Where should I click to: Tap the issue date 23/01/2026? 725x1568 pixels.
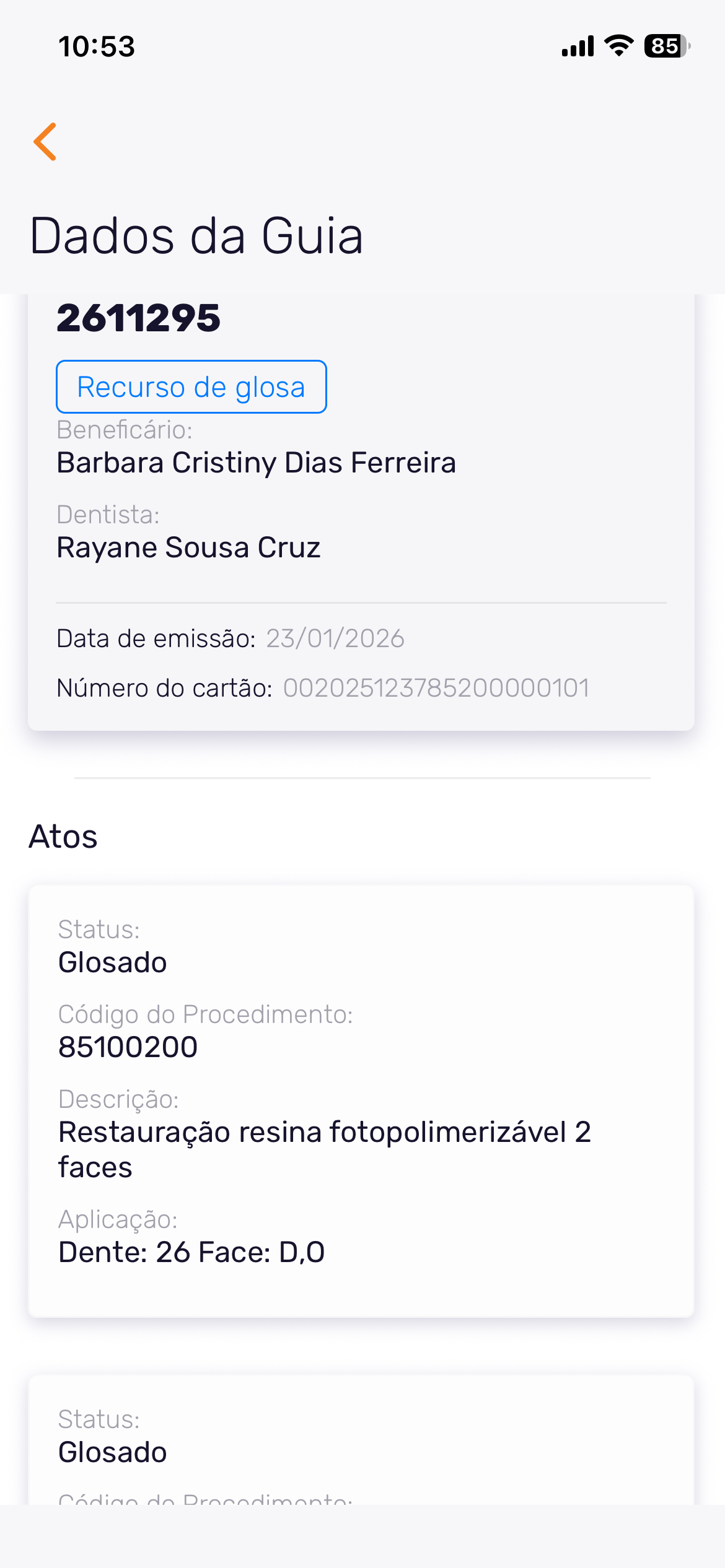(x=335, y=638)
